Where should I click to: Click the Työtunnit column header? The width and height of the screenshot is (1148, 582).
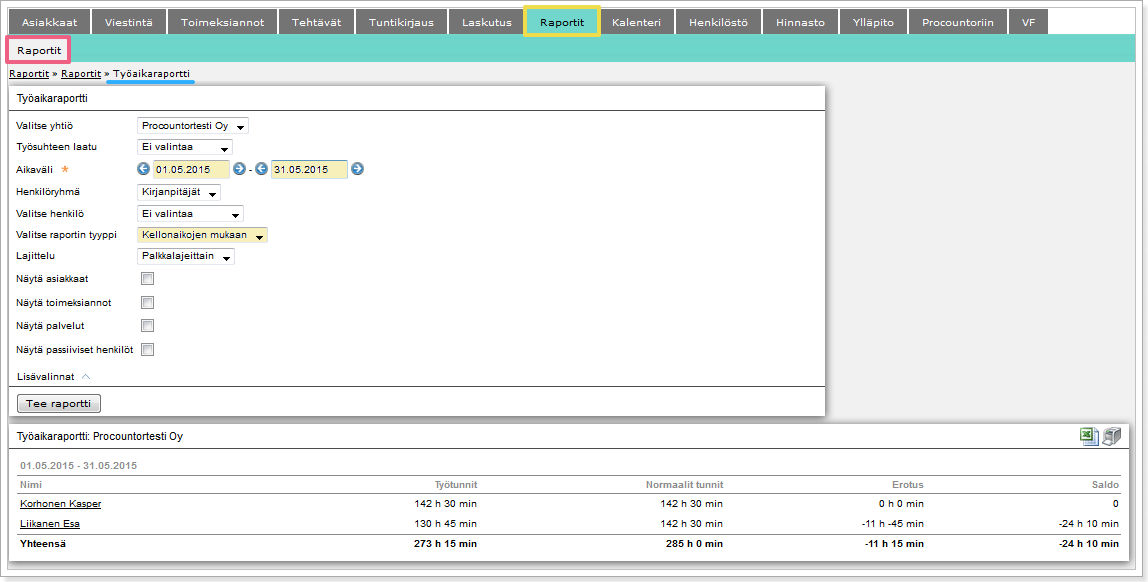click(x=455, y=485)
